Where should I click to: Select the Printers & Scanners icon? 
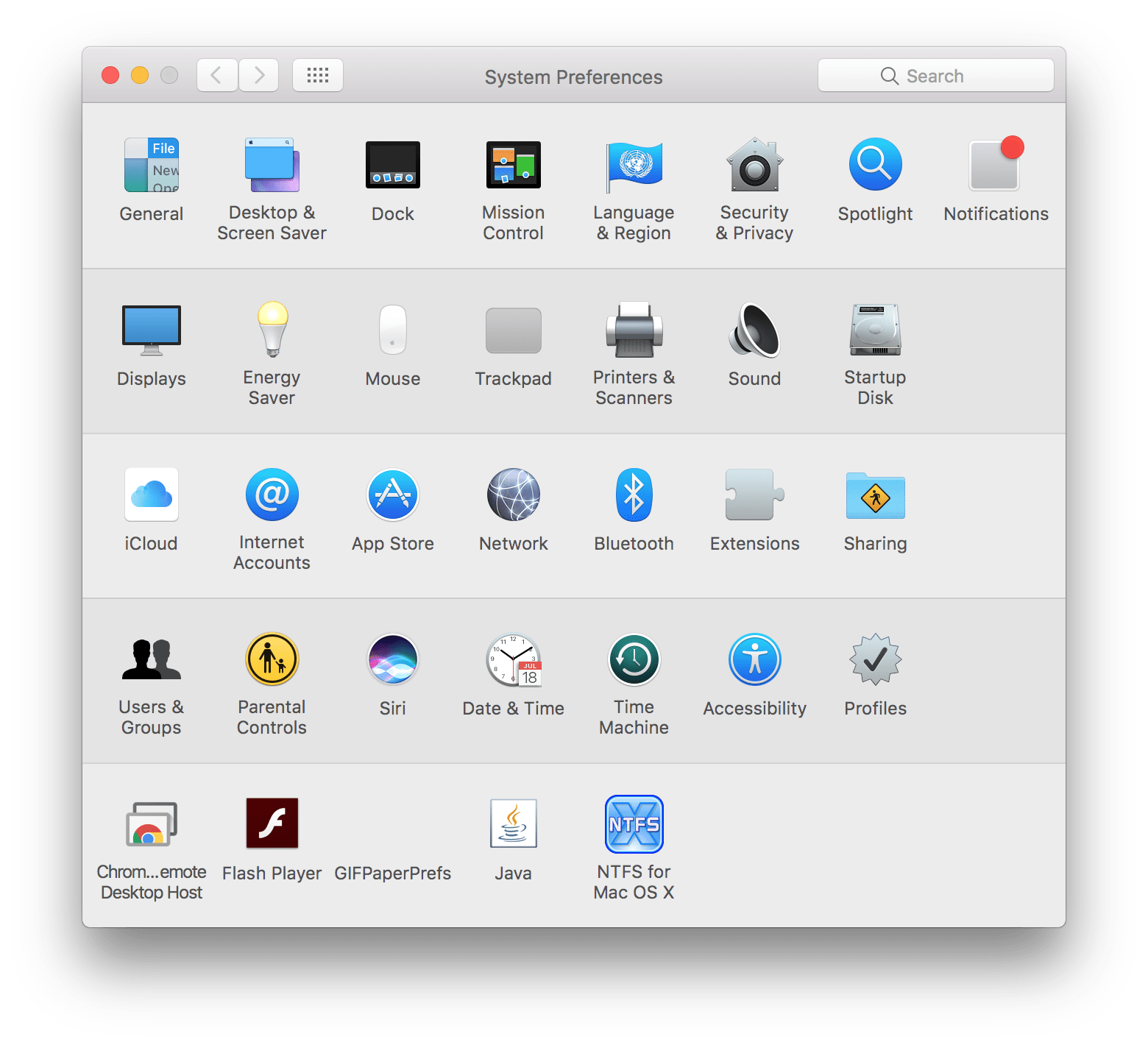click(634, 330)
